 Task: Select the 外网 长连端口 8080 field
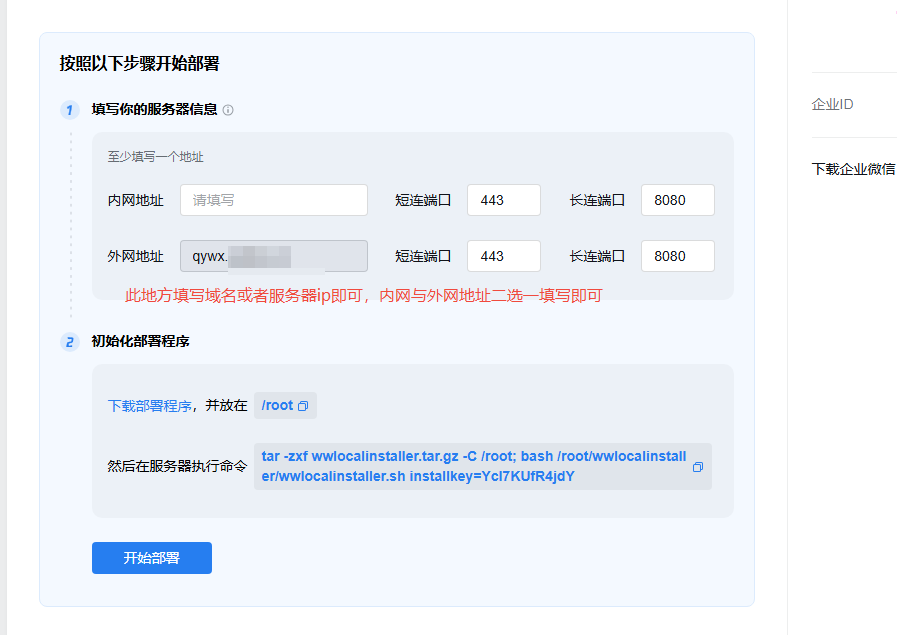click(x=677, y=256)
